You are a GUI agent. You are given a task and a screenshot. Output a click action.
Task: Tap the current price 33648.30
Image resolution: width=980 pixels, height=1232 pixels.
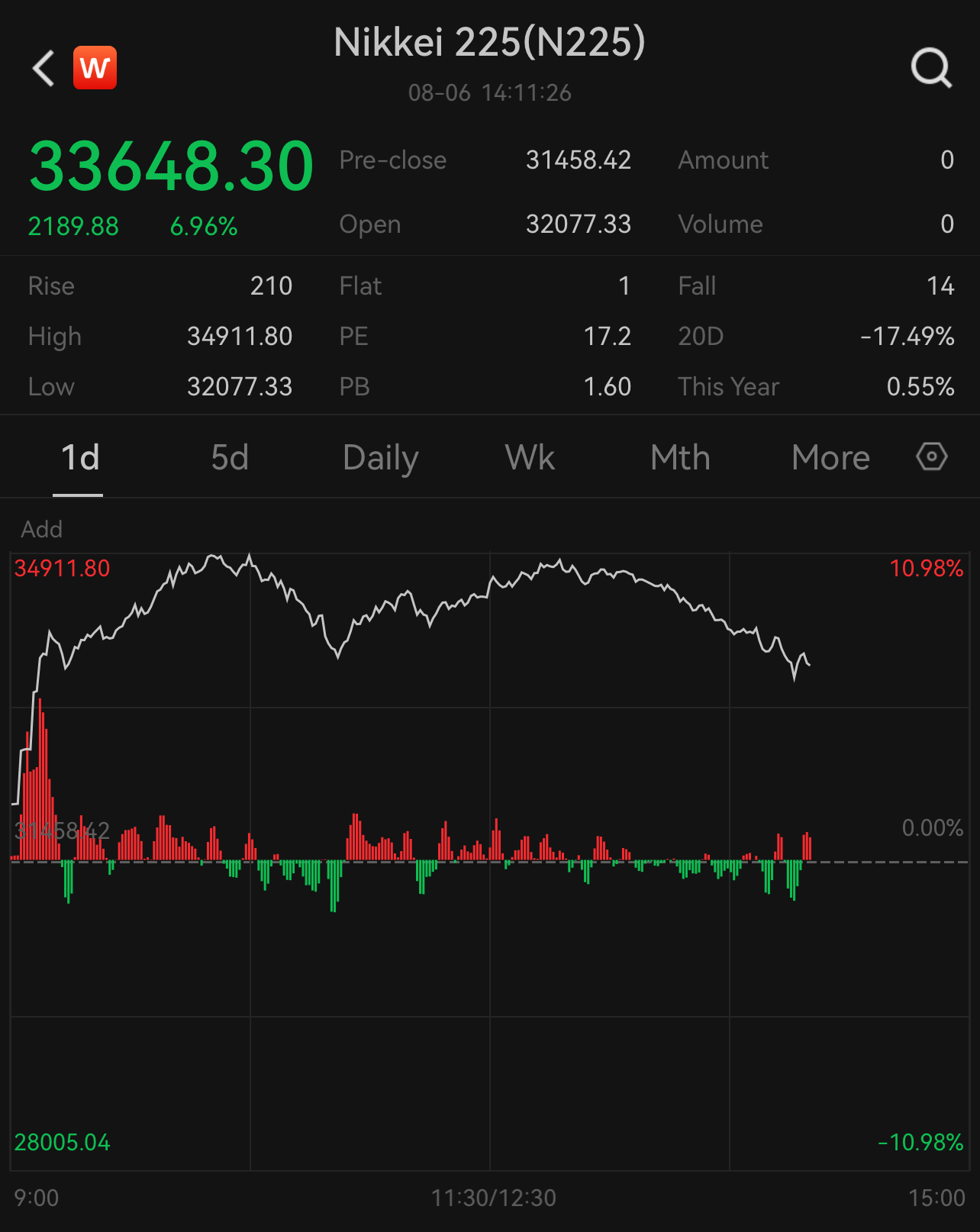(x=172, y=166)
